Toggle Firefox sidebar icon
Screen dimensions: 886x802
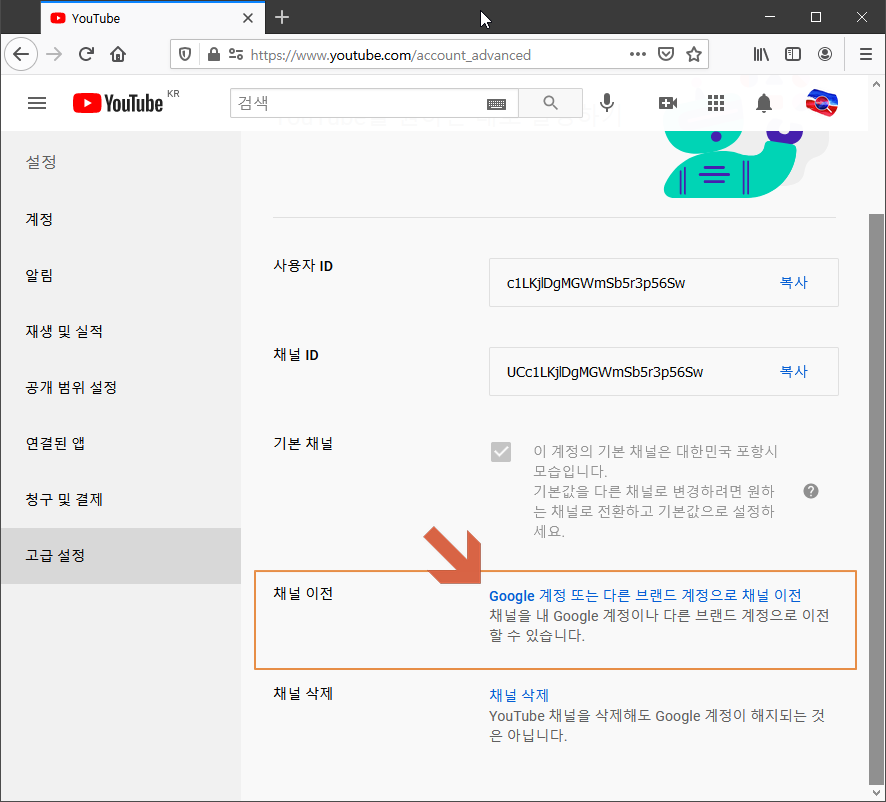click(x=793, y=54)
